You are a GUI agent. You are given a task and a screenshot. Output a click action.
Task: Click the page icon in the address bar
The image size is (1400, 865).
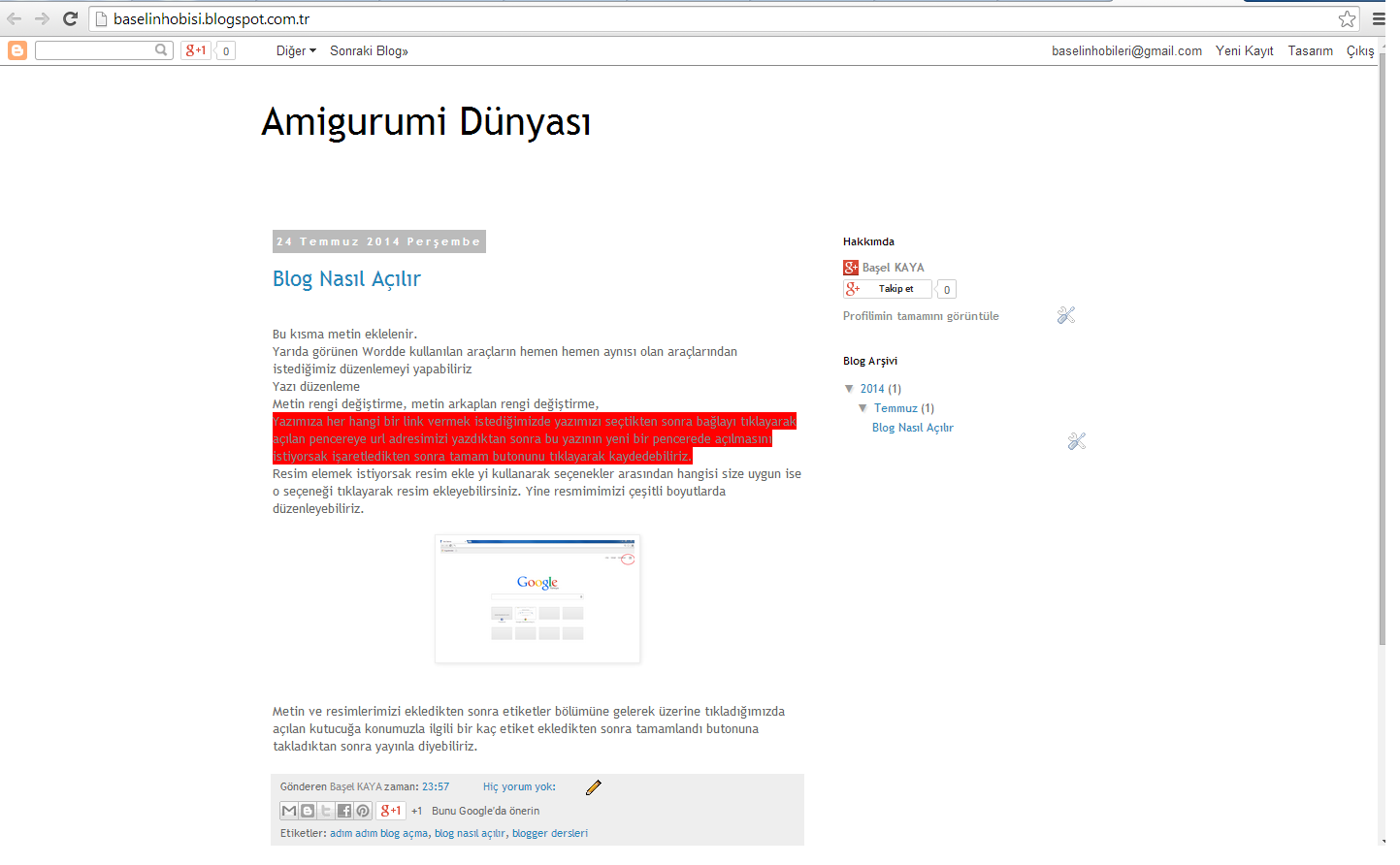(101, 18)
